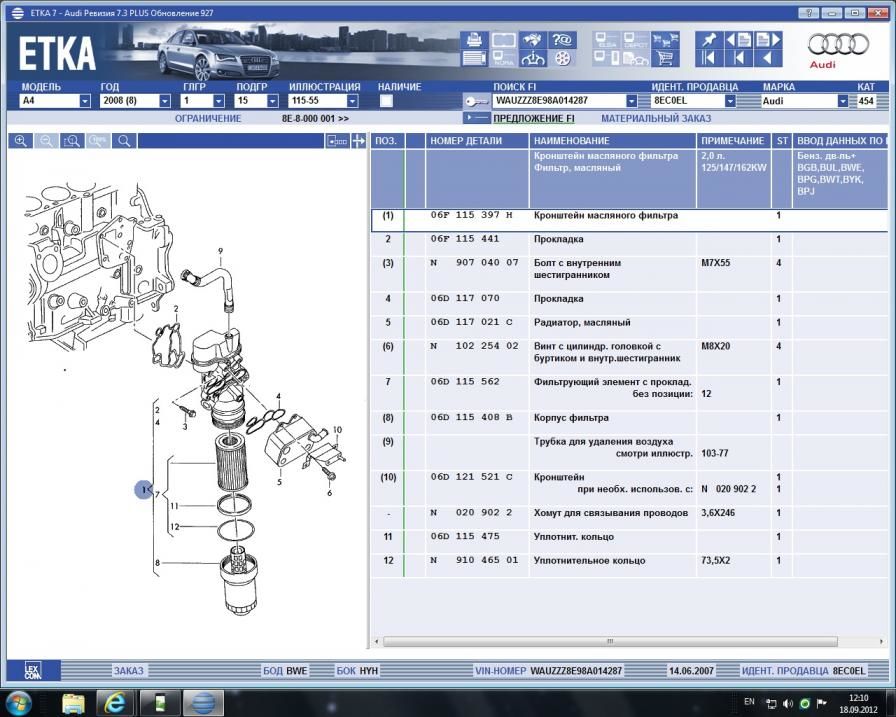Click the ОГРАНИЧЕНИЕ link
Screen dimensions: 896x717
[x=208, y=118]
